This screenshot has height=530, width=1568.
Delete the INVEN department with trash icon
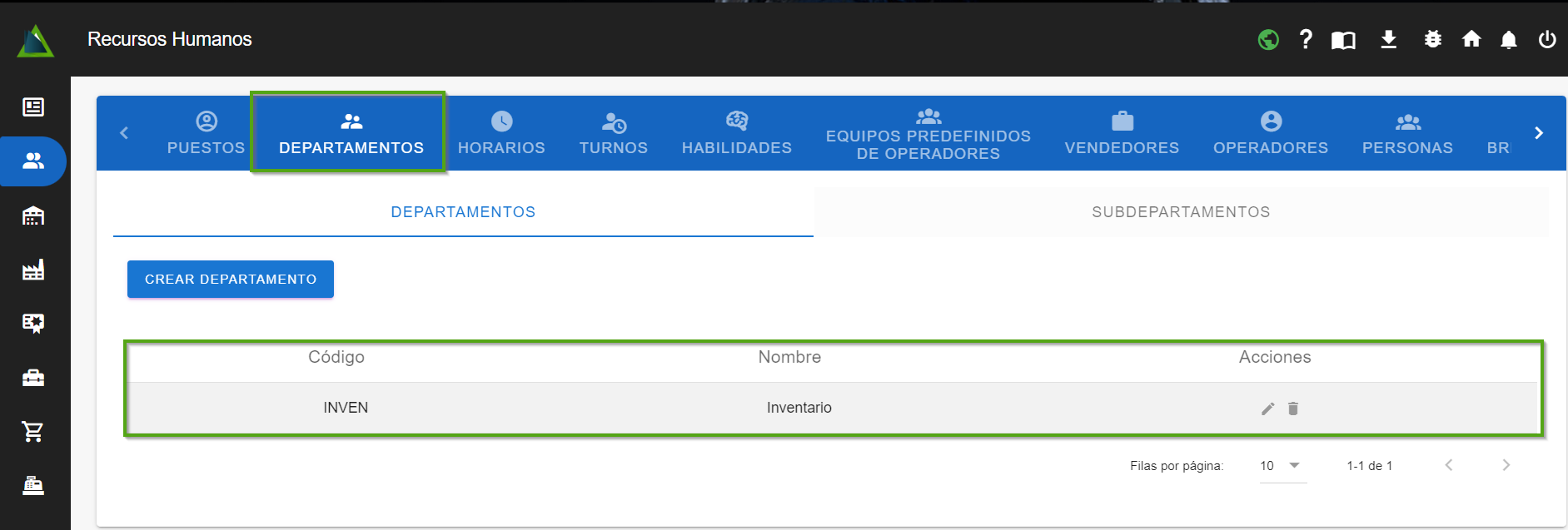1293,409
